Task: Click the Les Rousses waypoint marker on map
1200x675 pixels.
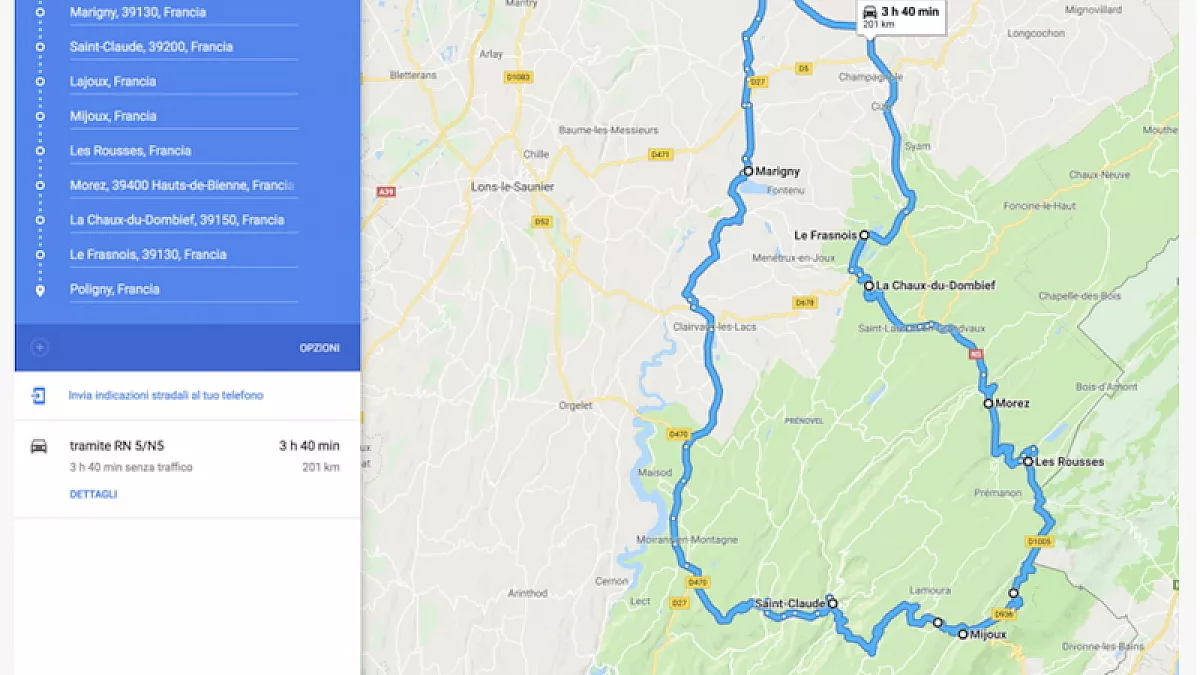Action: pyautogui.click(x=1027, y=462)
